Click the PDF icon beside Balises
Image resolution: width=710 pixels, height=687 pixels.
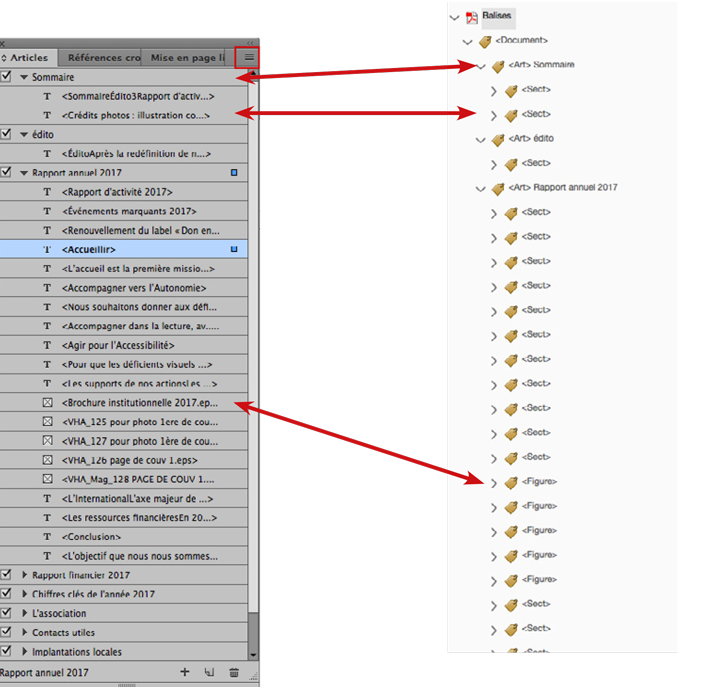472,17
